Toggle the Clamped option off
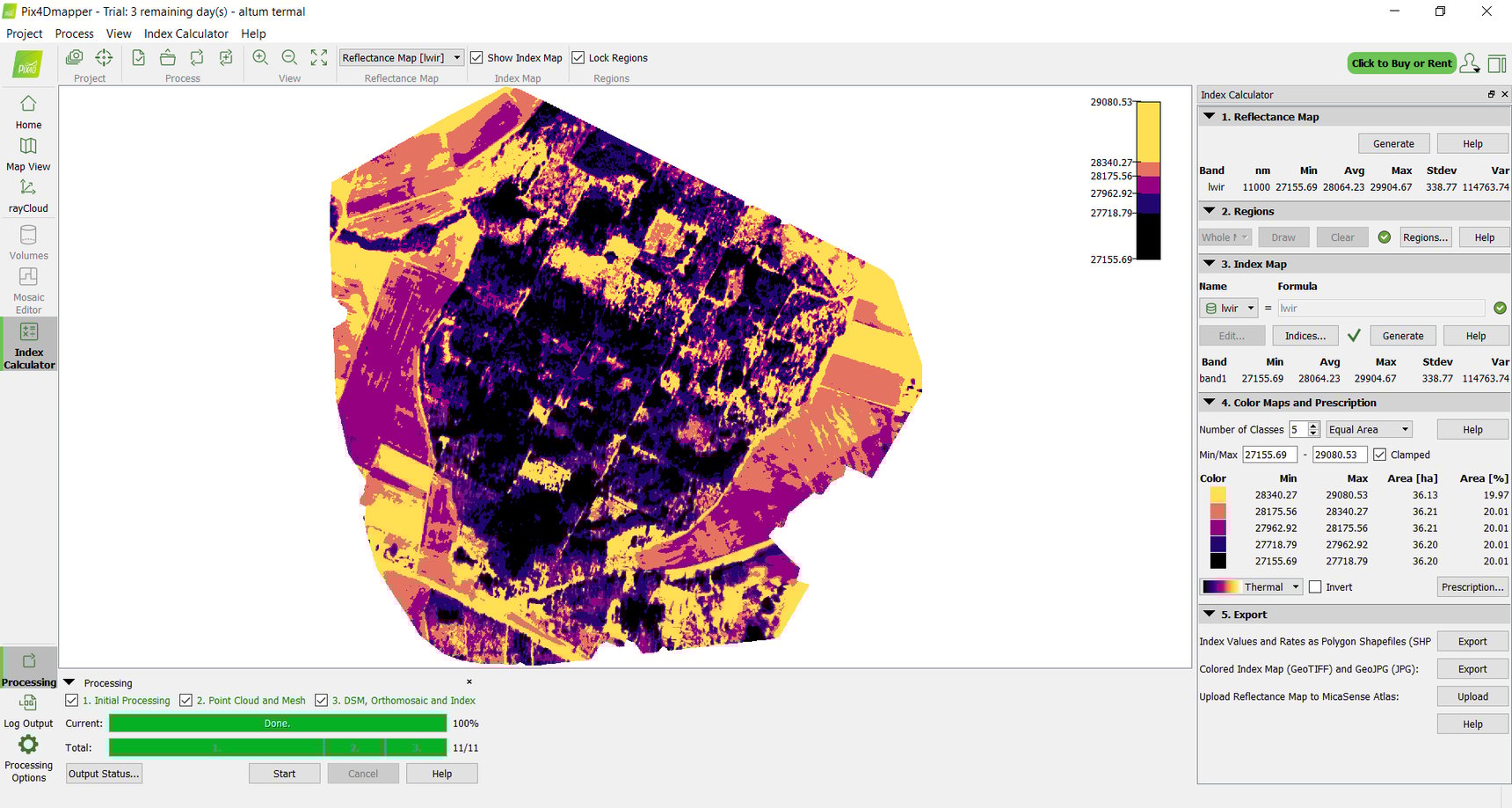 click(1378, 454)
